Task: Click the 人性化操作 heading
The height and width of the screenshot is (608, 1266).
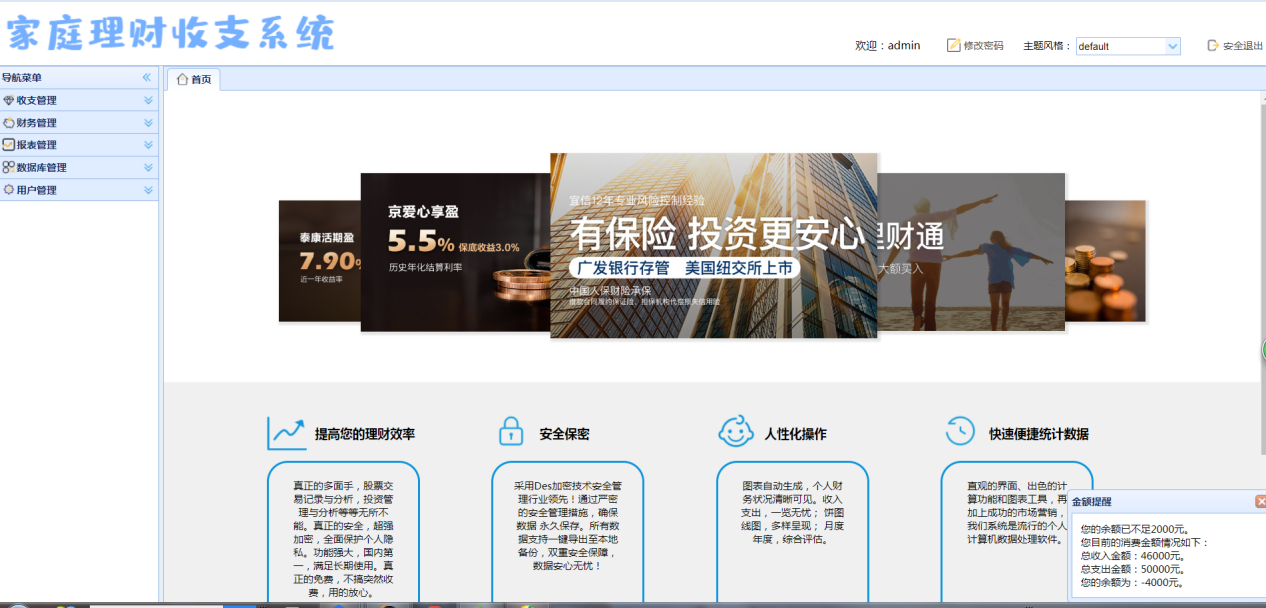Action: (796, 434)
